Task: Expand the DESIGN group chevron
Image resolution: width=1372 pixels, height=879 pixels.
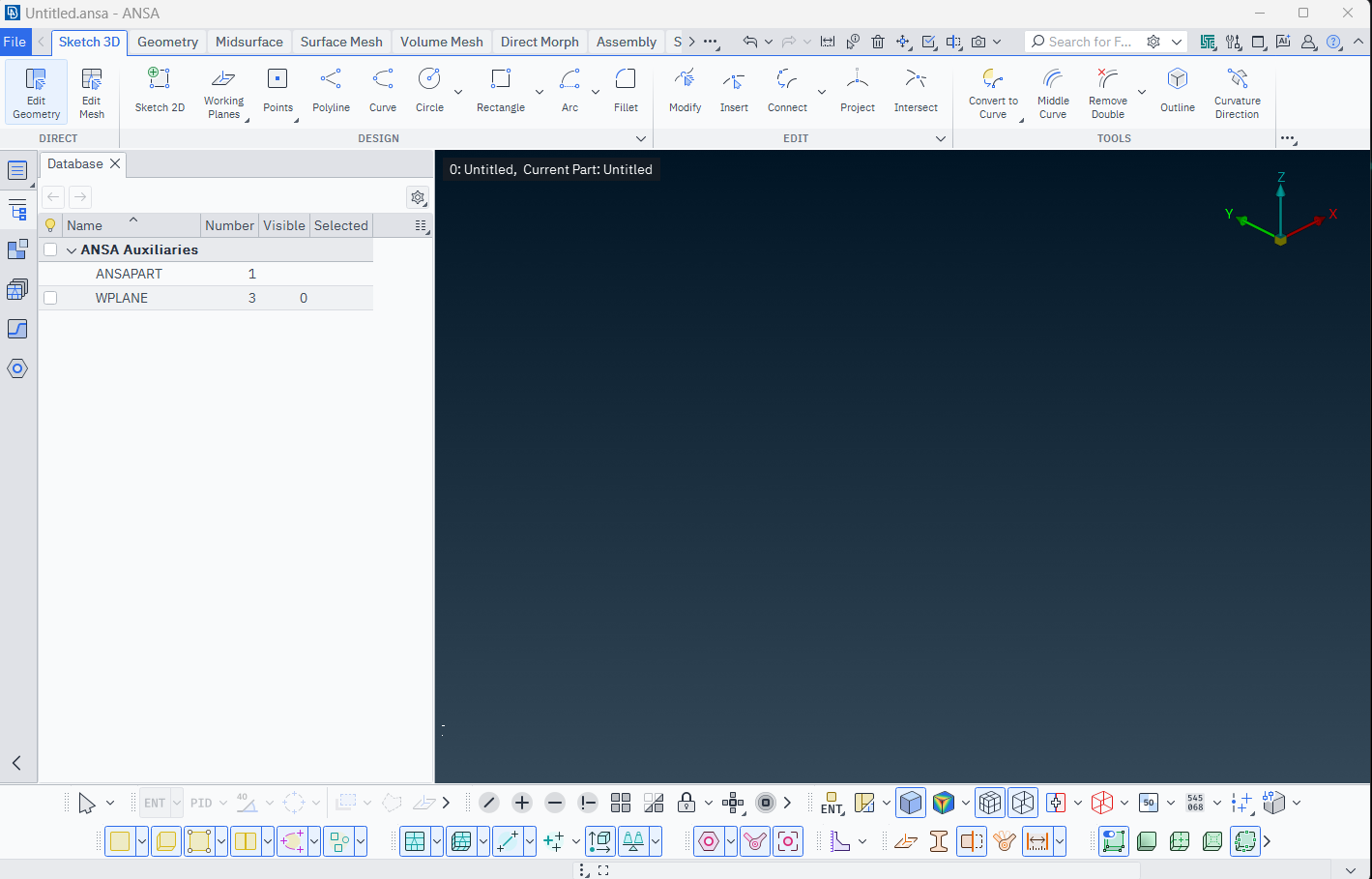Action: (x=640, y=138)
